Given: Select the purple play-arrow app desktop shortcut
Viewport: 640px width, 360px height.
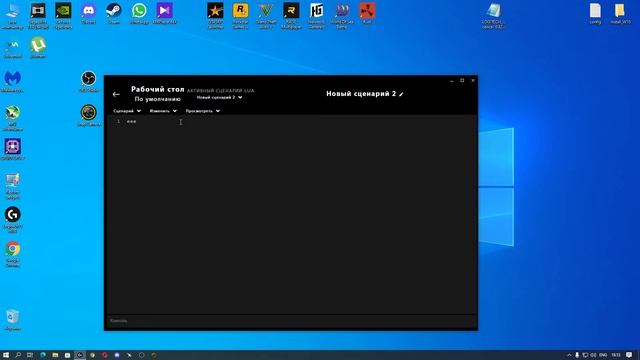Looking at the screenshot, I should [x=164, y=14].
